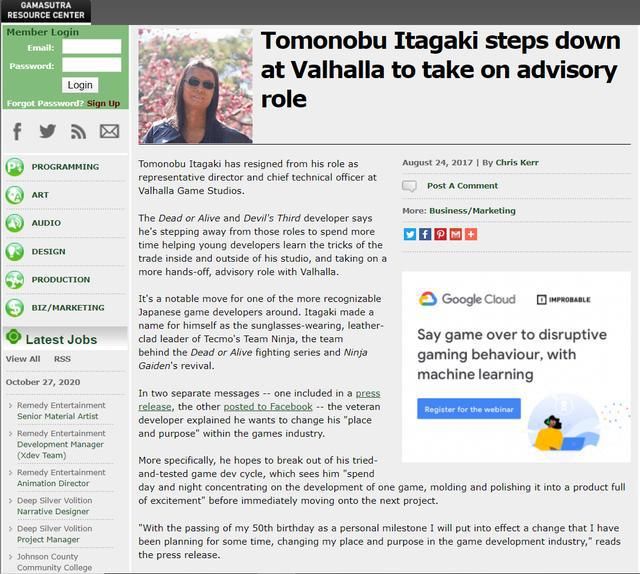Open the BIZ/MARKETING section
The image size is (640, 574).
(68, 308)
